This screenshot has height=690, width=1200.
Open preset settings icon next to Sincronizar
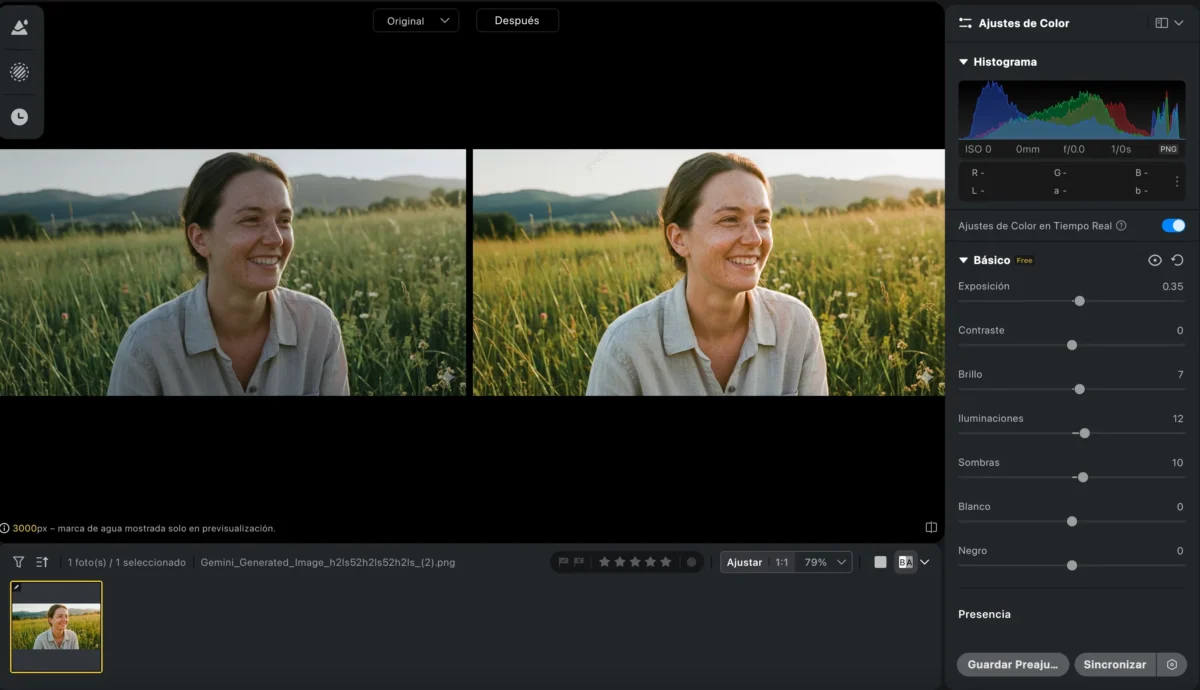[x=1172, y=665]
